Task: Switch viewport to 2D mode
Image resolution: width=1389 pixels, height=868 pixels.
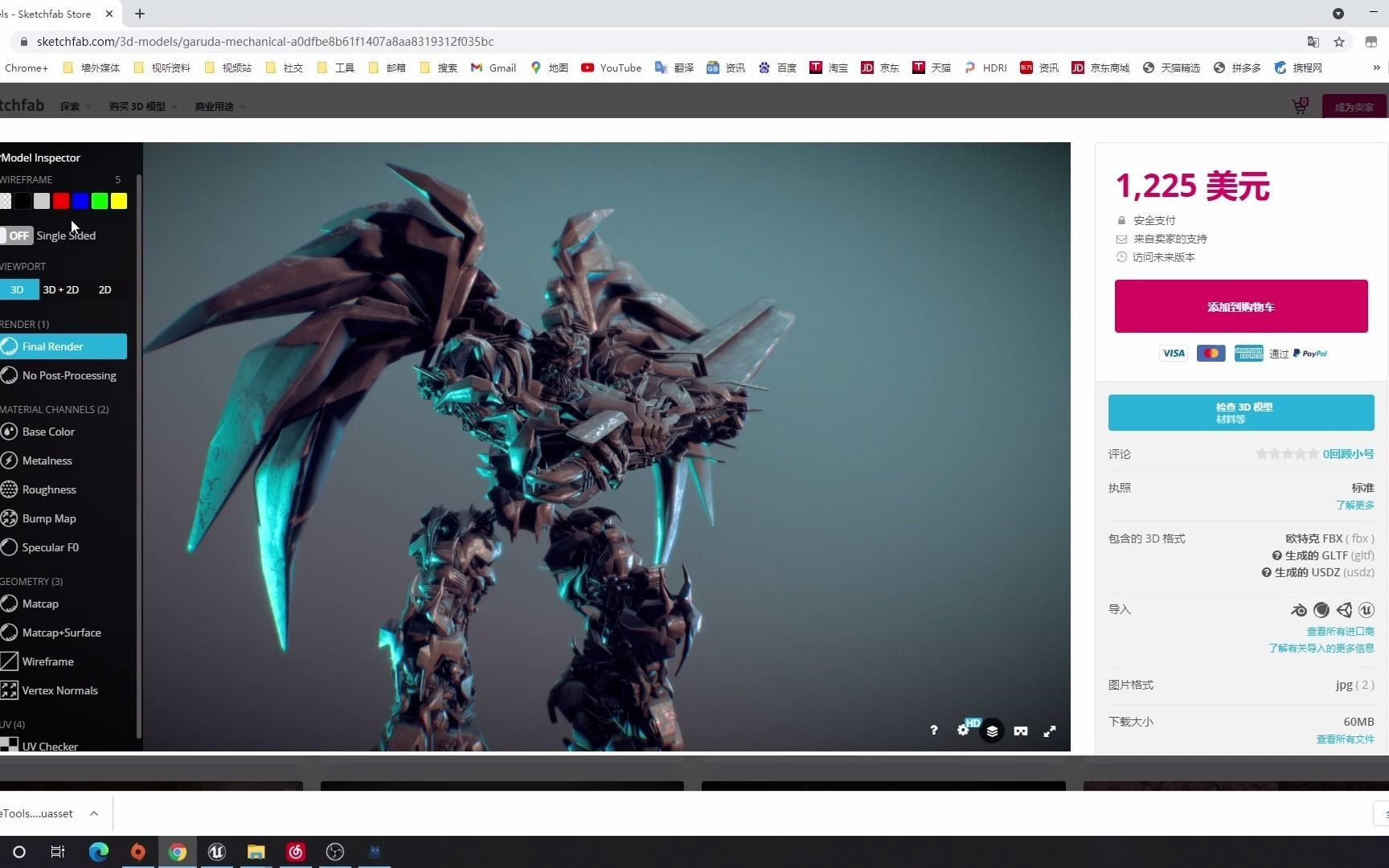Action: [104, 289]
